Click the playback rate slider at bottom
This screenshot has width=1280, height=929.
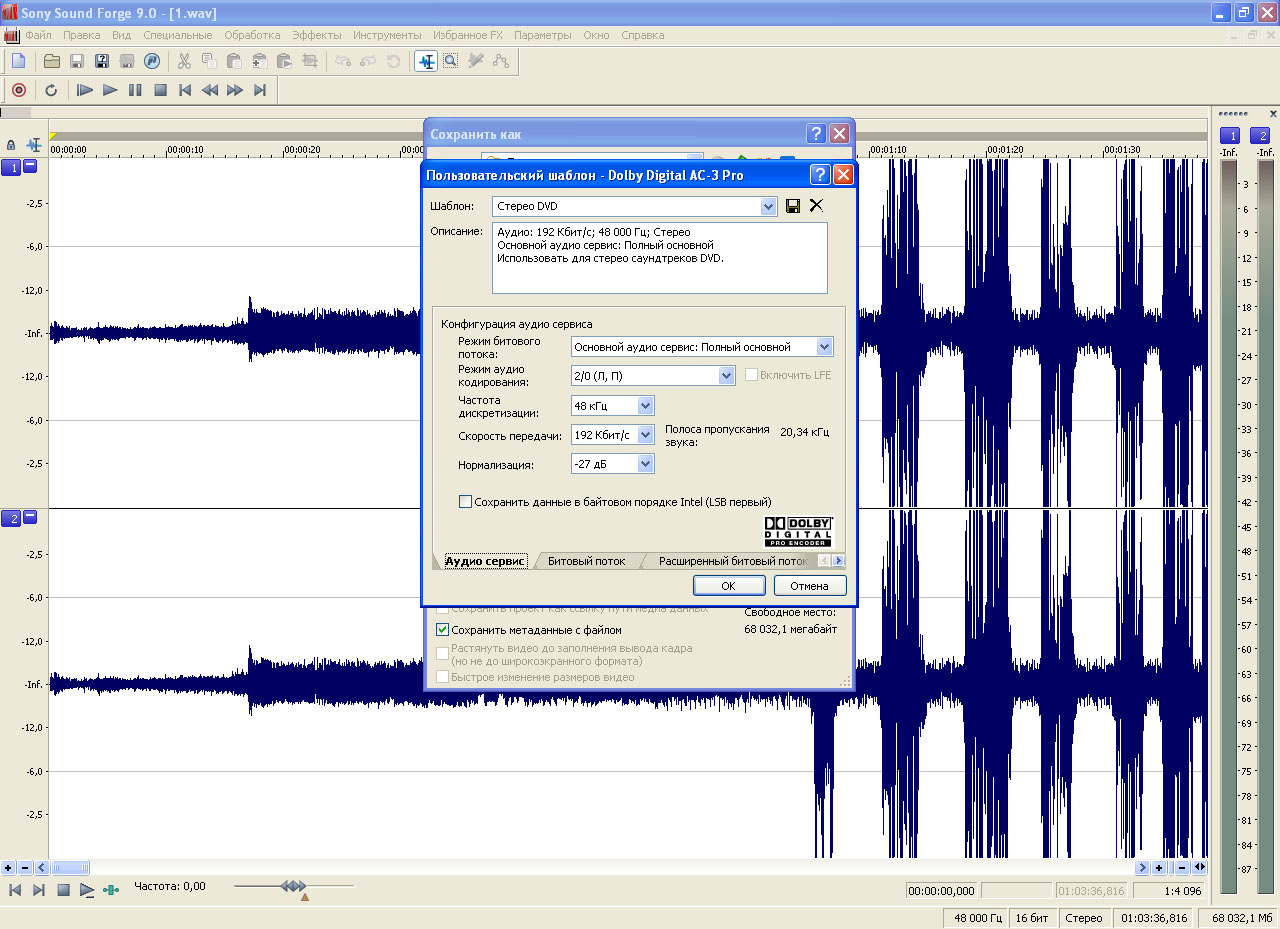tap(293, 886)
